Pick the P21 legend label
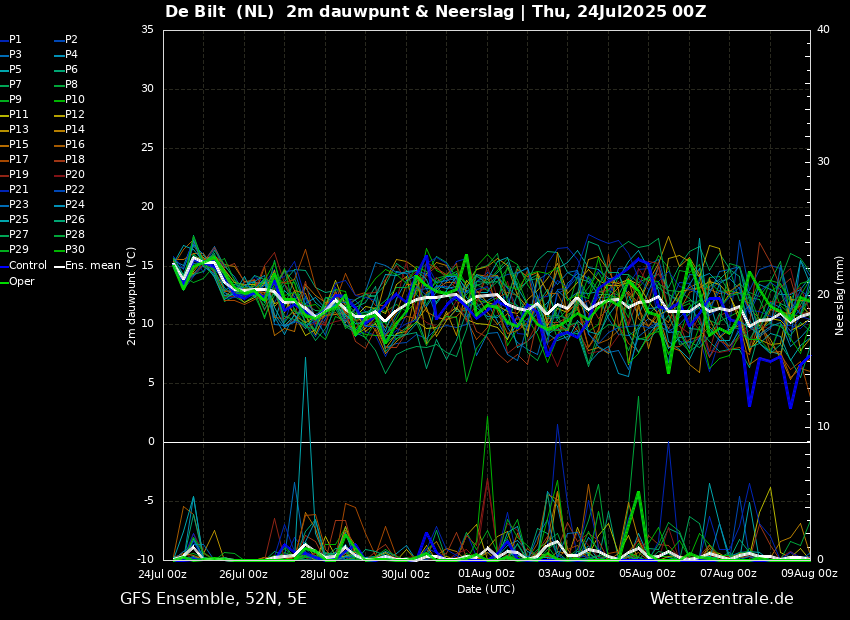 (x=18, y=189)
